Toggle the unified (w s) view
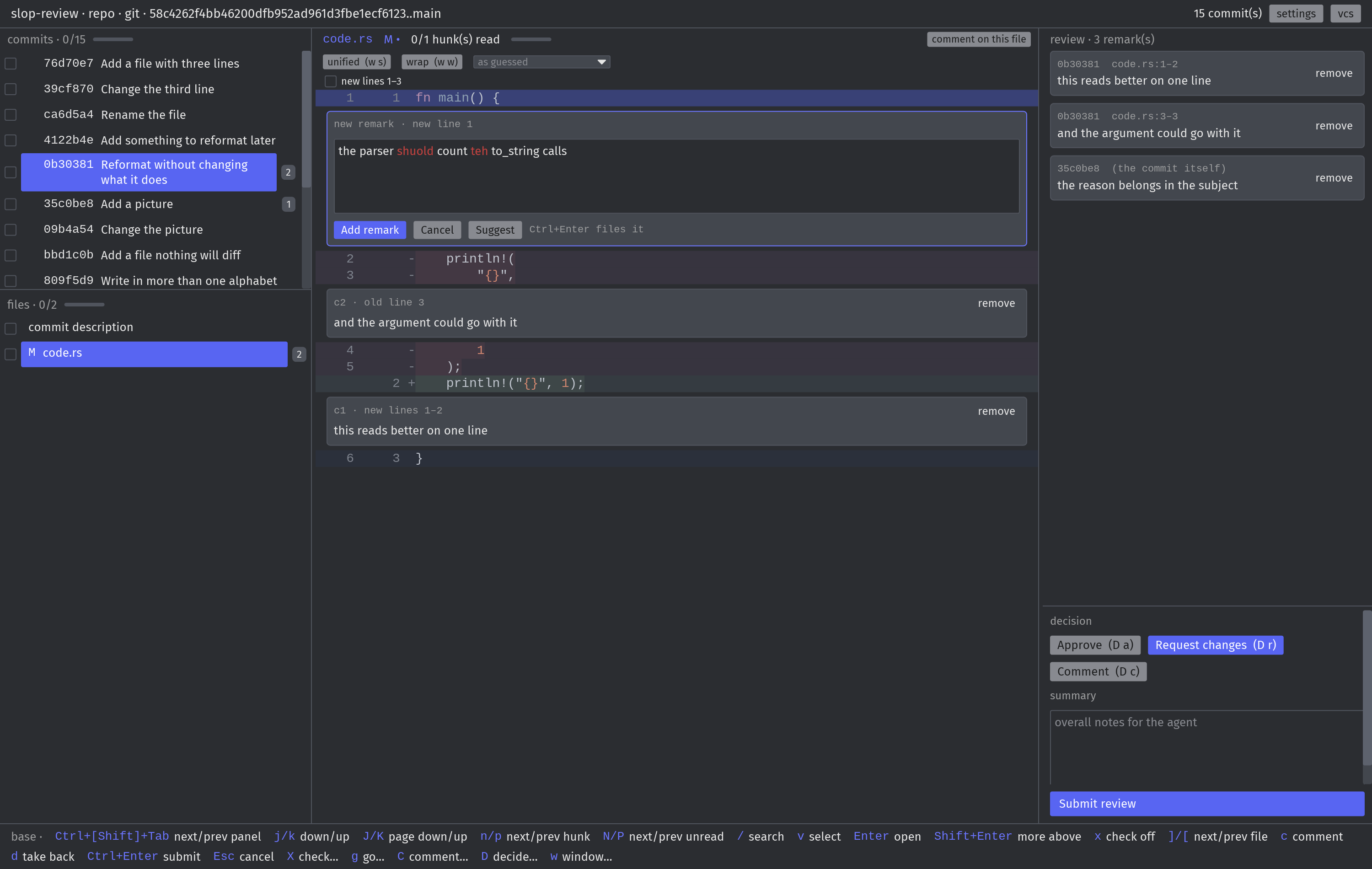The image size is (1372, 869). pyautogui.click(x=357, y=62)
